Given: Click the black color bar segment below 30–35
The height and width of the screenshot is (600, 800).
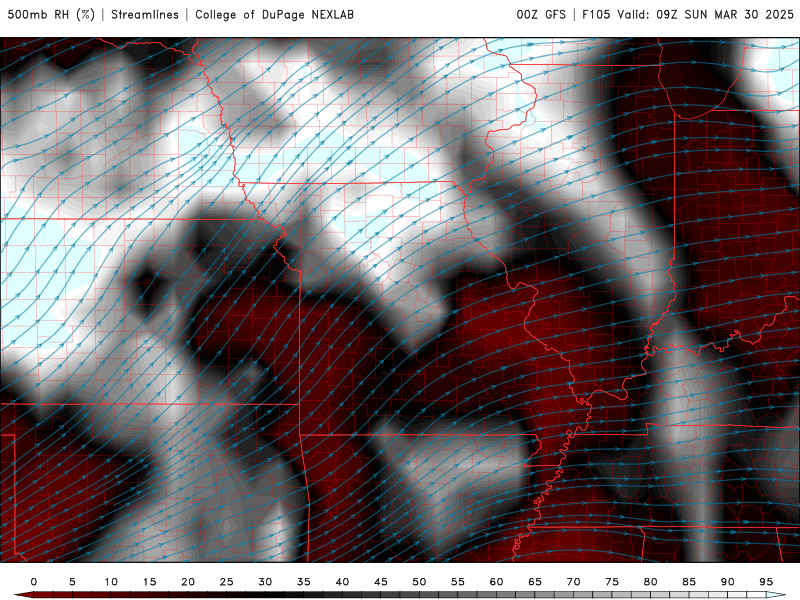Looking at the screenshot, I should click(284, 595).
